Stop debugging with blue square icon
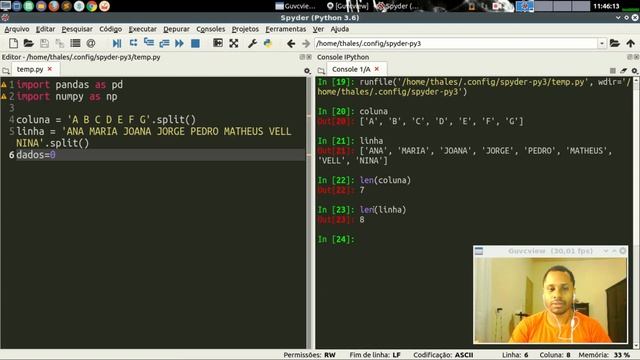Viewport: 640px width, 360px height. (196, 43)
